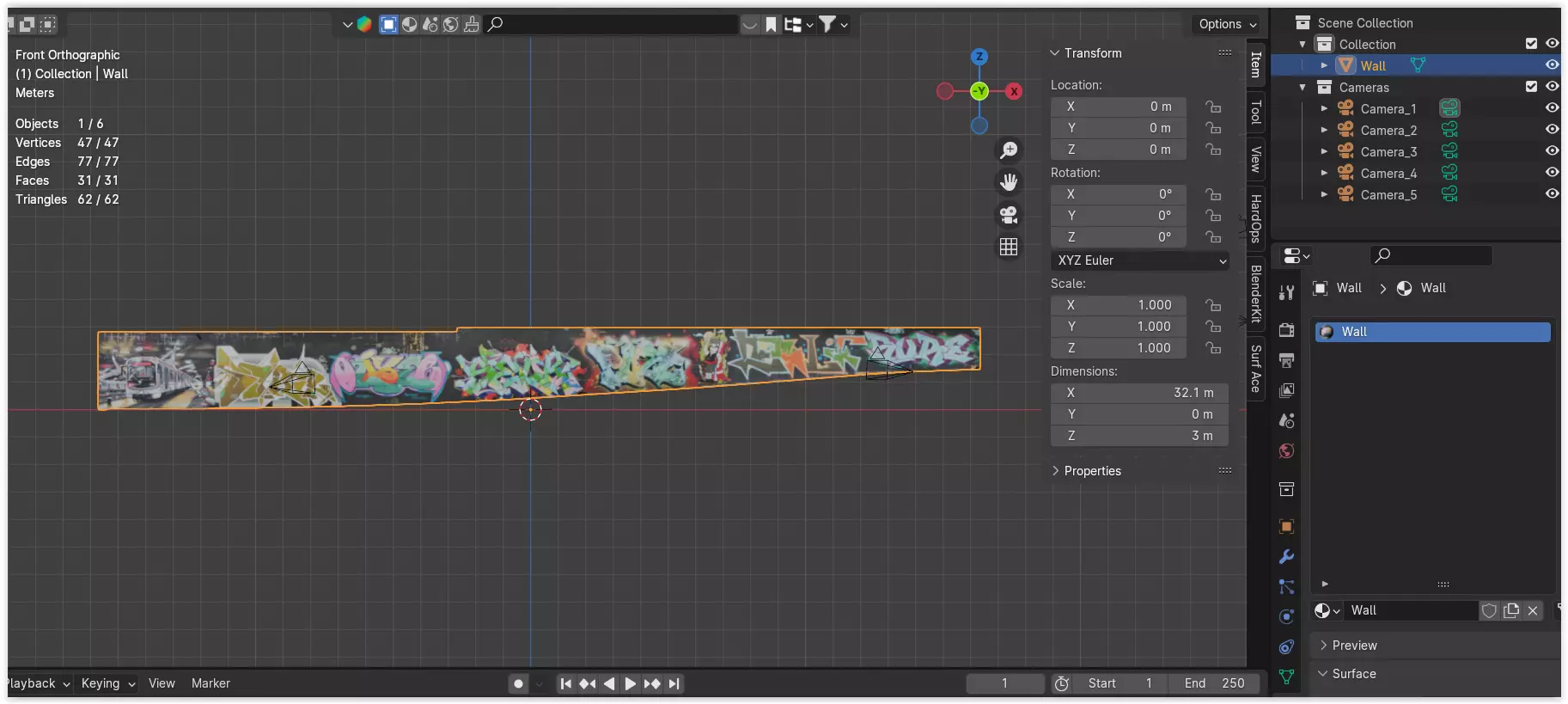Lock Scale Y with padlock icon
The height and width of the screenshot is (704, 1568).
pyautogui.click(x=1212, y=327)
